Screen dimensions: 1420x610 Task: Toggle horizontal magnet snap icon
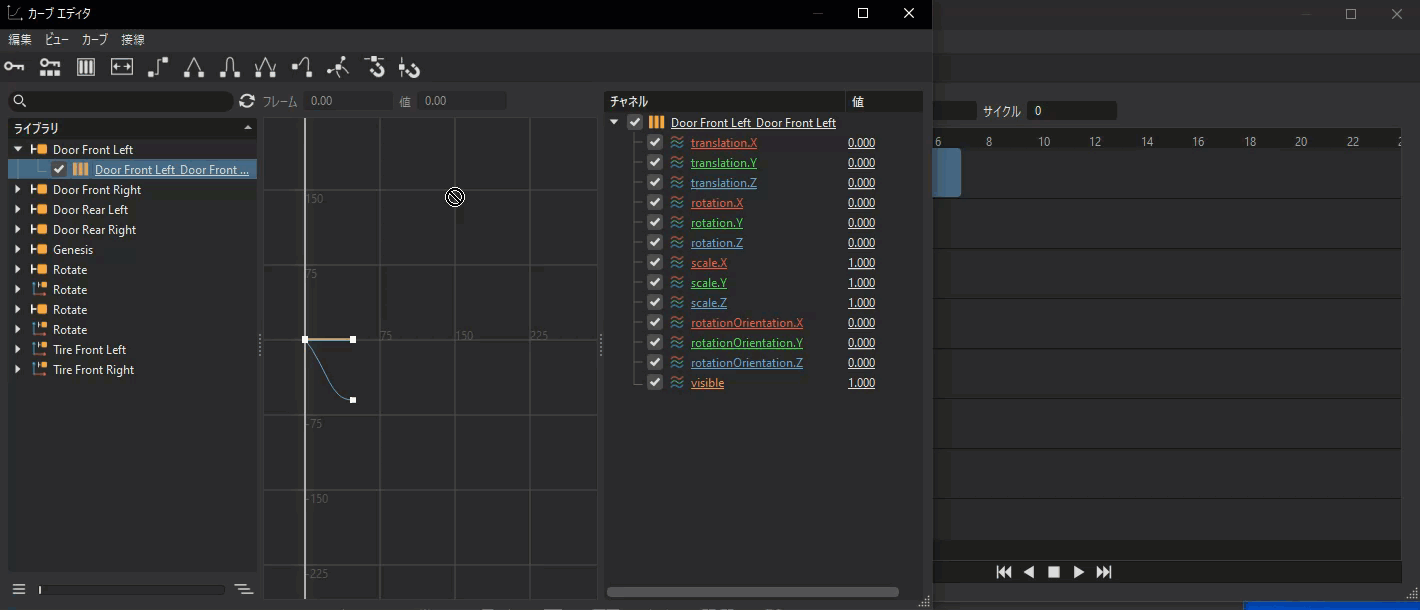[x=375, y=67]
